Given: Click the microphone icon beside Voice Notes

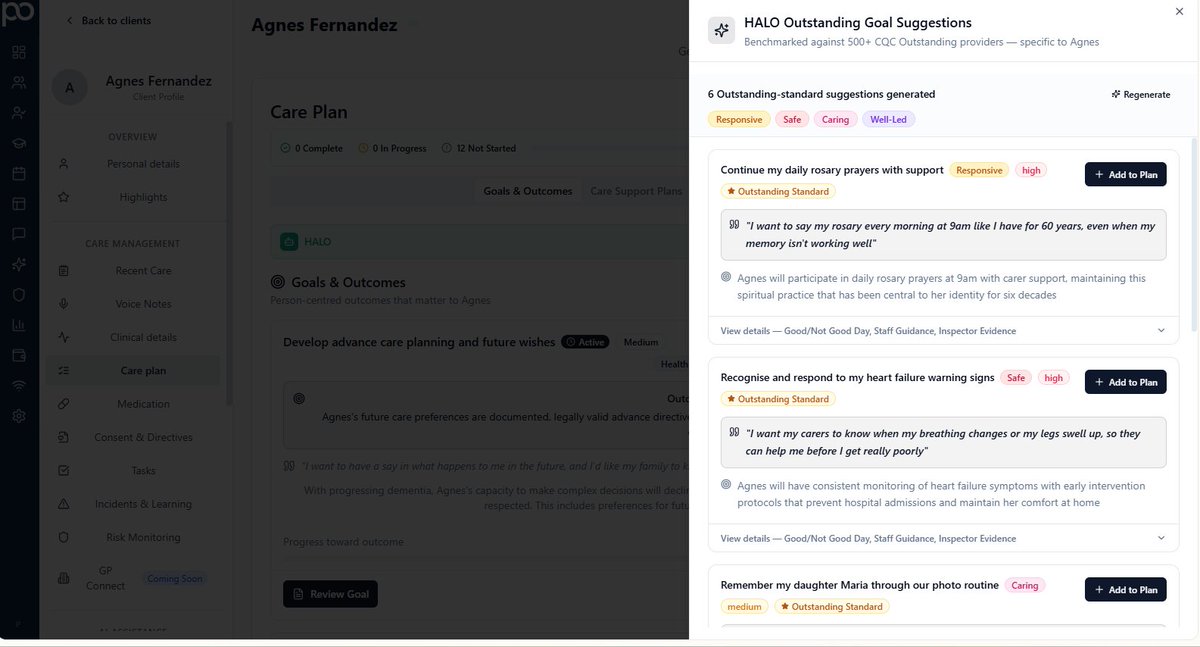Looking at the screenshot, I should click(64, 304).
